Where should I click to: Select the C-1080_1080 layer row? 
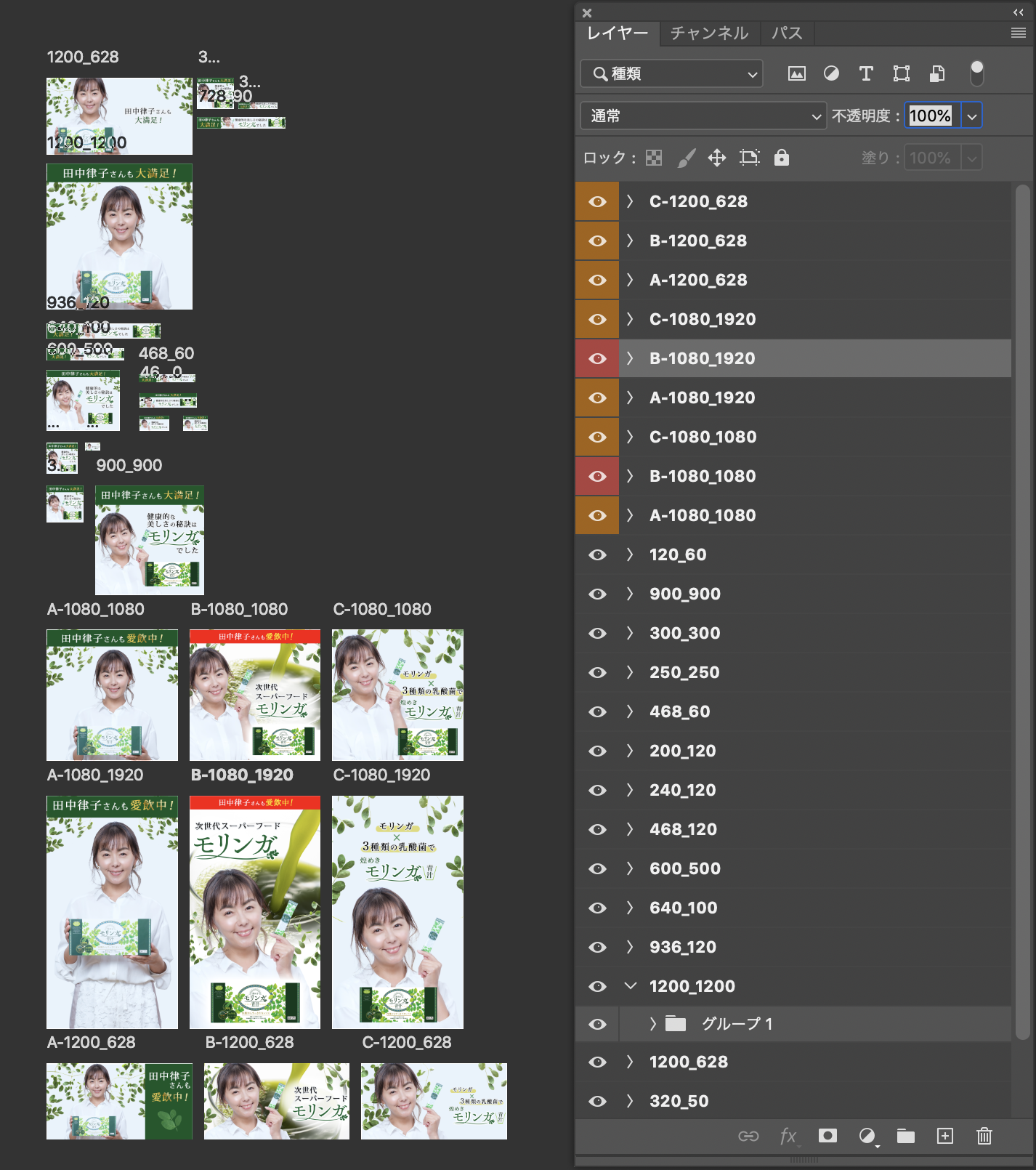point(793,437)
